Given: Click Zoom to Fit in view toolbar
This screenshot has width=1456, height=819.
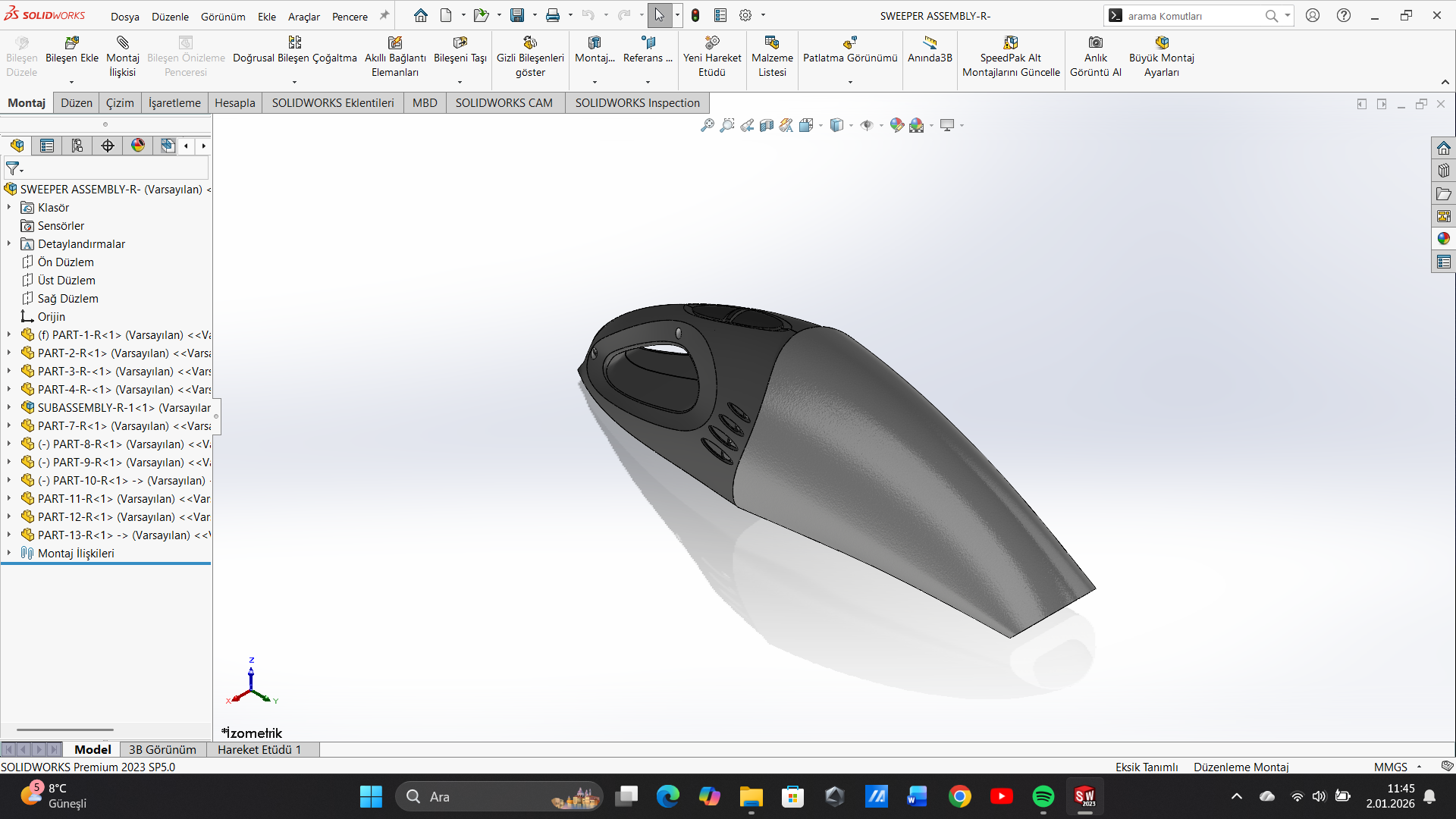Looking at the screenshot, I should [x=707, y=125].
